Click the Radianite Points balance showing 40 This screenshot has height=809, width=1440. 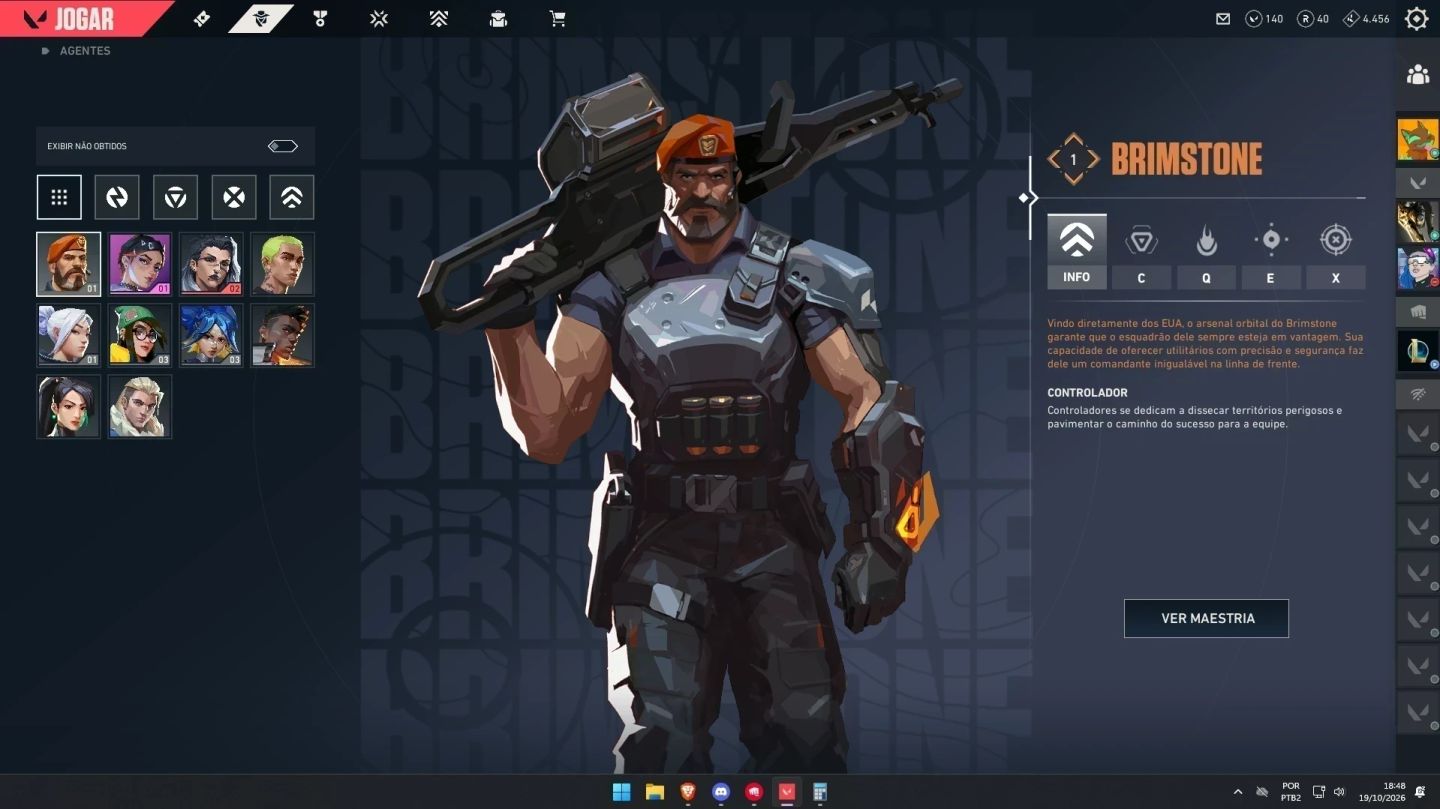pos(1313,19)
